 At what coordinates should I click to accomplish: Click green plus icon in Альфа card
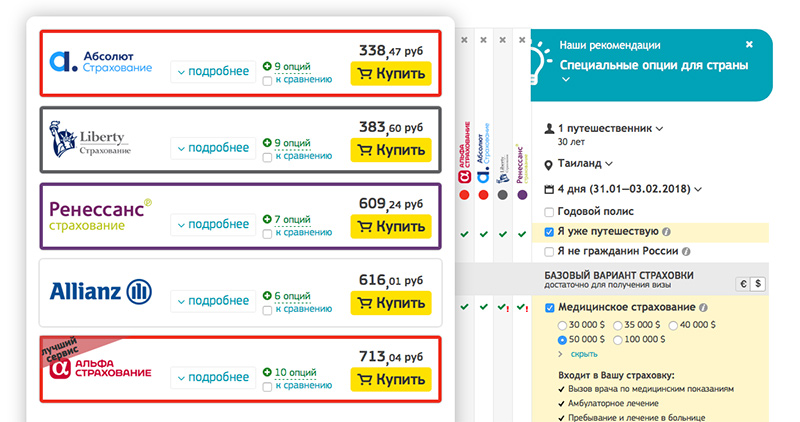pyautogui.click(x=267, y=373)
